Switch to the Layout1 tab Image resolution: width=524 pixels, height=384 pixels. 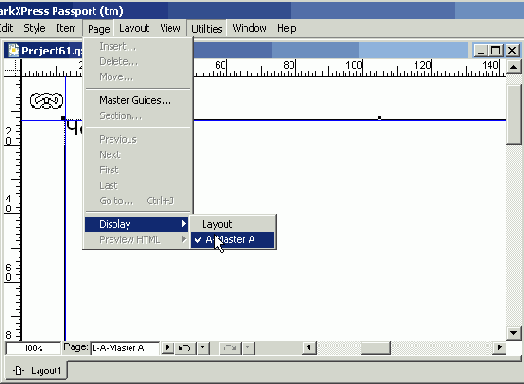tap(37, 371)
